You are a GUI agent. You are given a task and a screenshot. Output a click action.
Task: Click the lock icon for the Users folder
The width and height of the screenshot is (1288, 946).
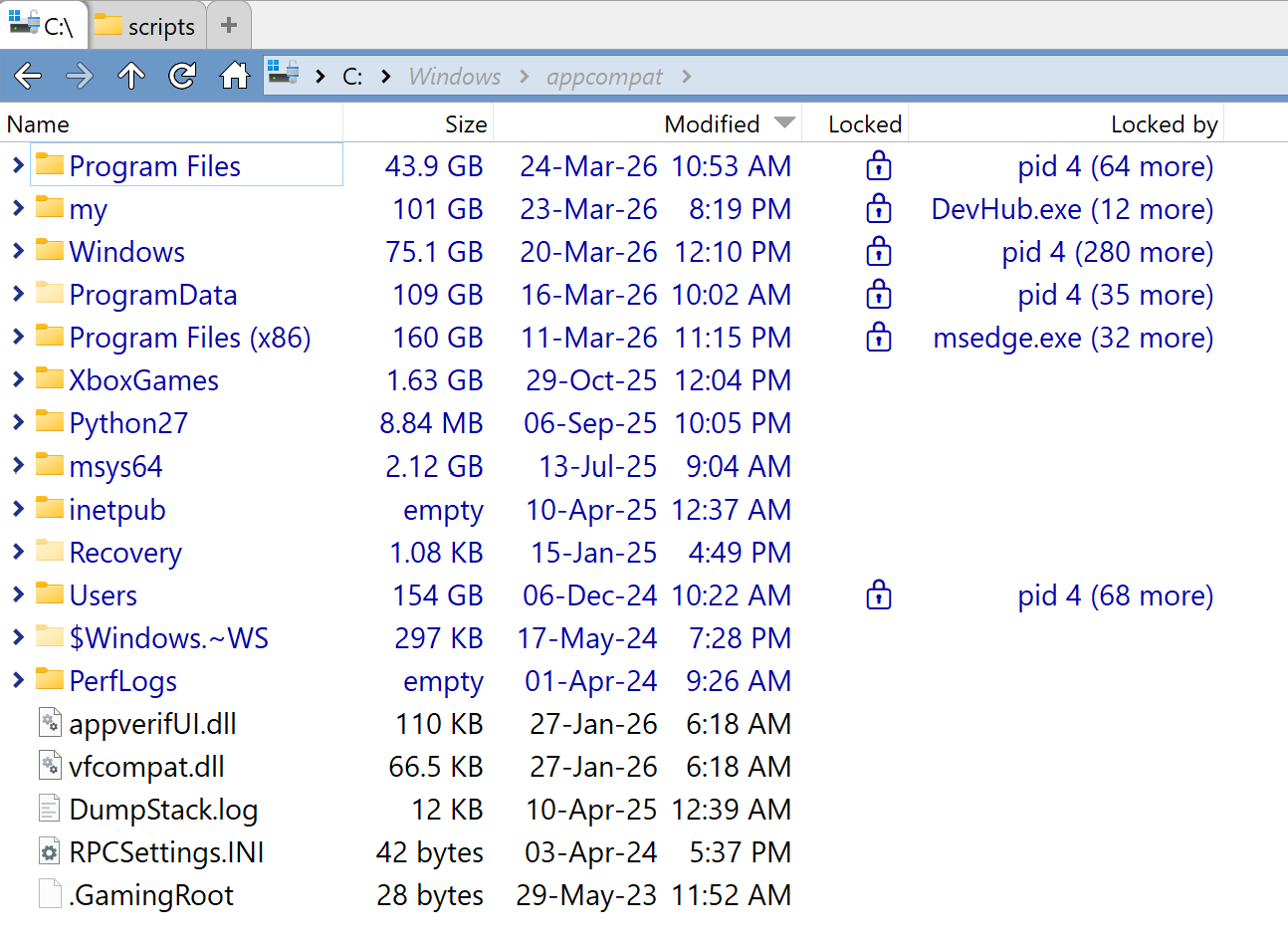(879, 594)
